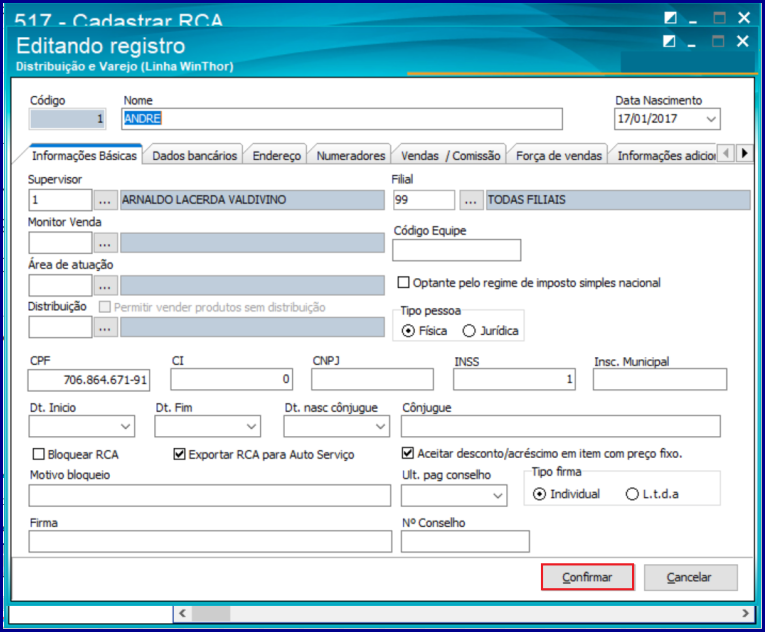Uncheck Exportar RCA para Auto Serviço
The image size is (765, 632).
[x=180, y=454]
